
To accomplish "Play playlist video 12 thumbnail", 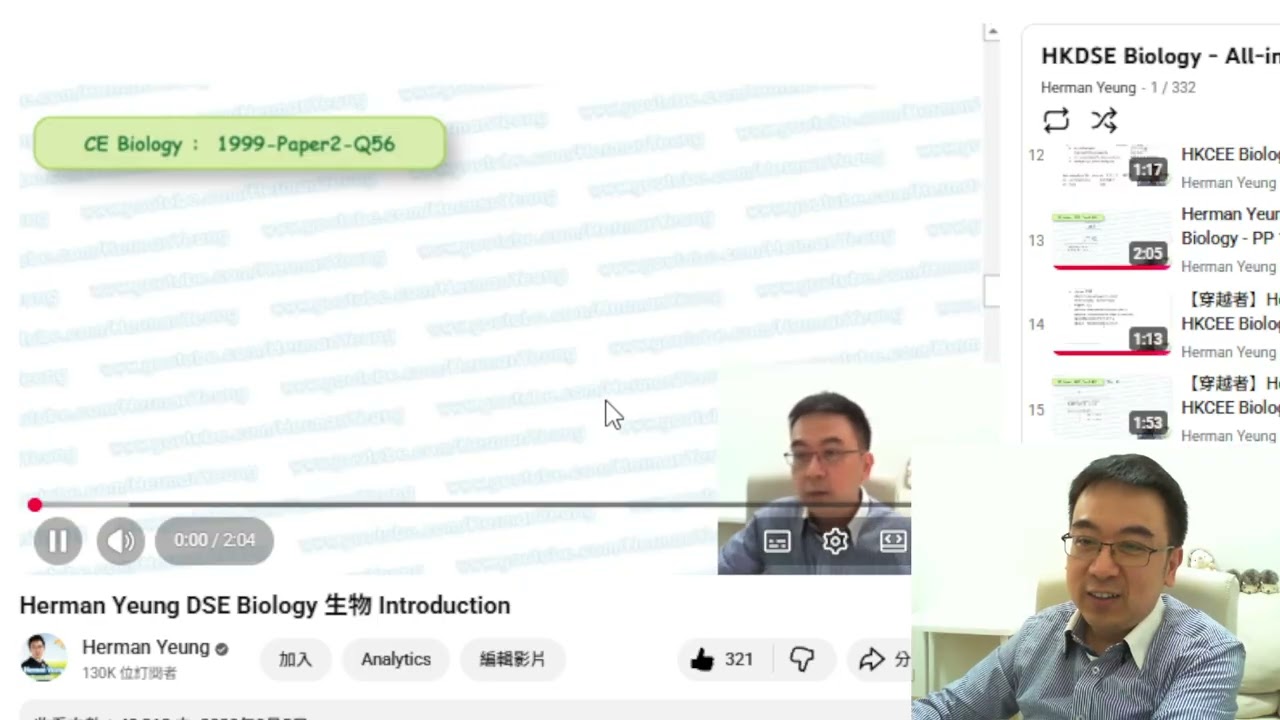I will click(1112, 164).
